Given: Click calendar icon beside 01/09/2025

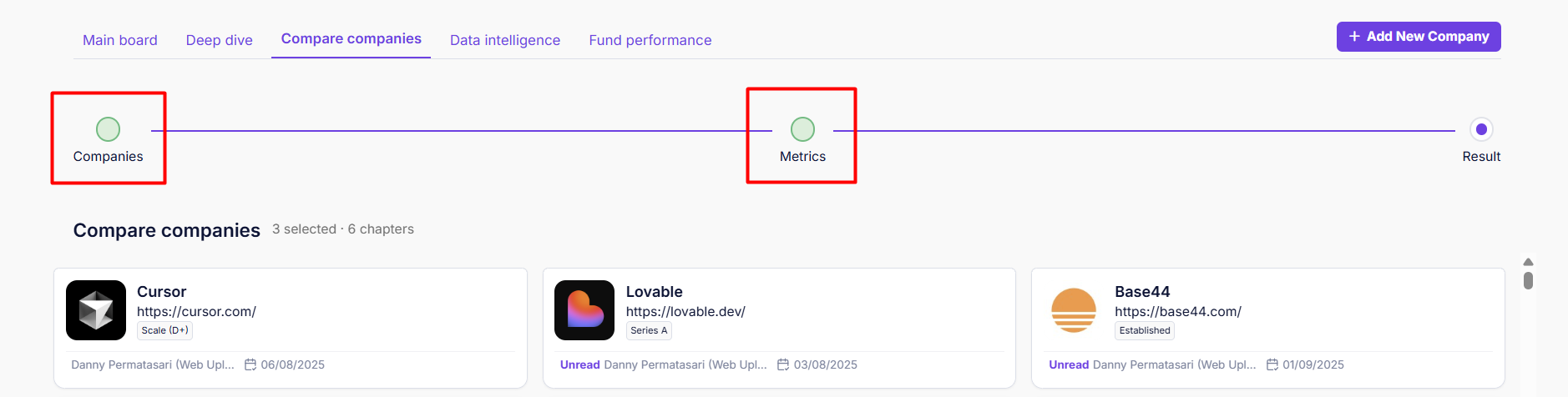Looking at the screenshot, I should [x=1272, y=364].
